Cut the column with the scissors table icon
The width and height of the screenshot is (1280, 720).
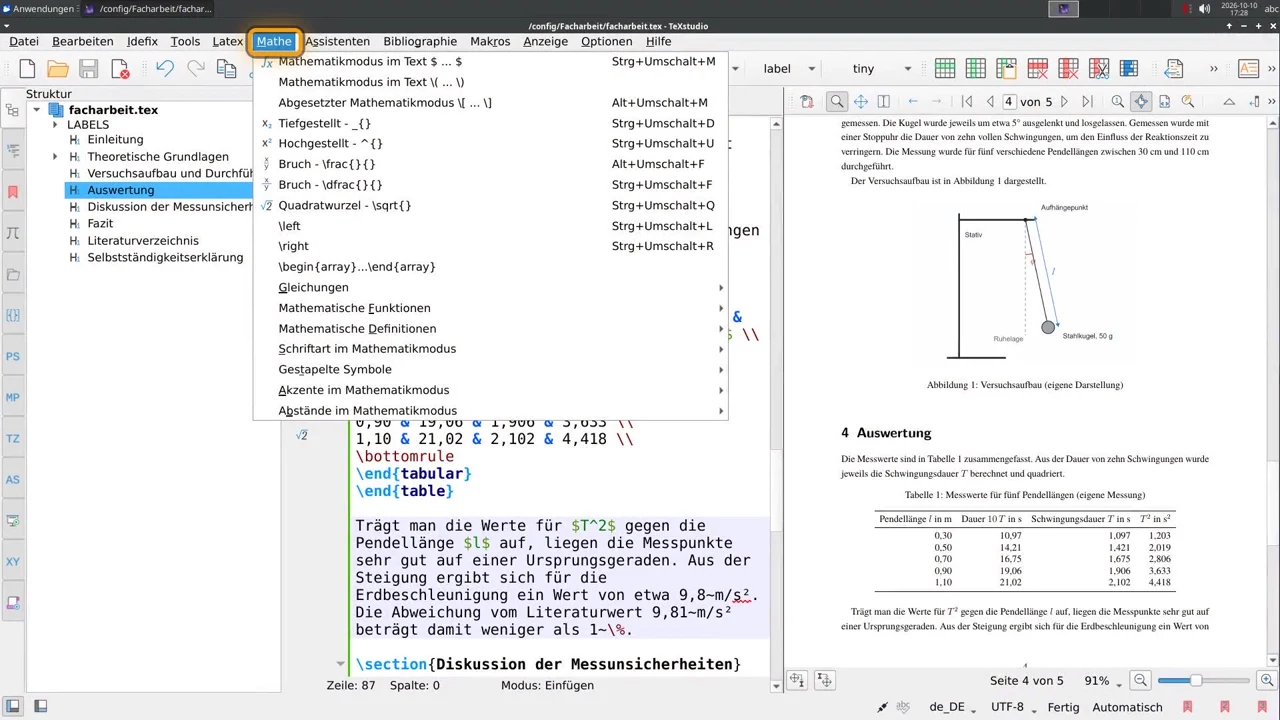click(x=1099, y=69)
